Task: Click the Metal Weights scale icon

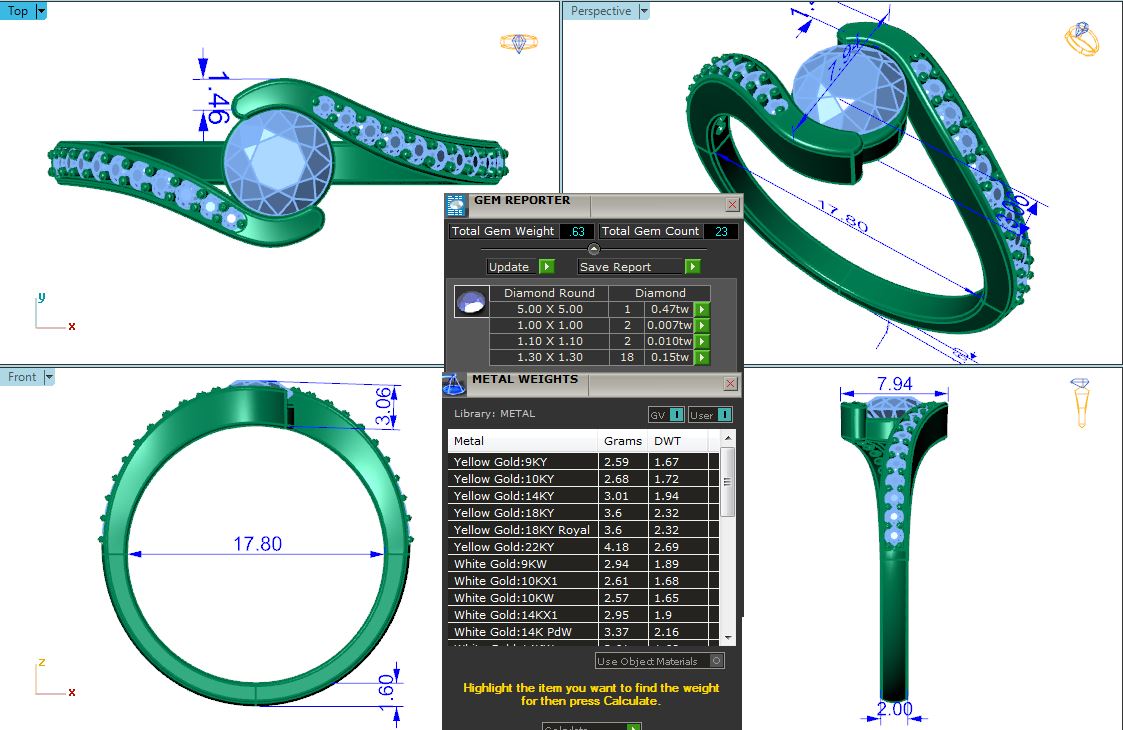Action: 454,384
